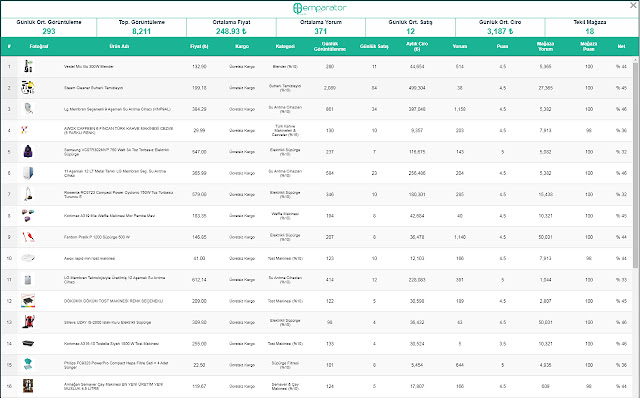
Task: Click the waffle maker thumbnail in row 8
Action: 28,216
